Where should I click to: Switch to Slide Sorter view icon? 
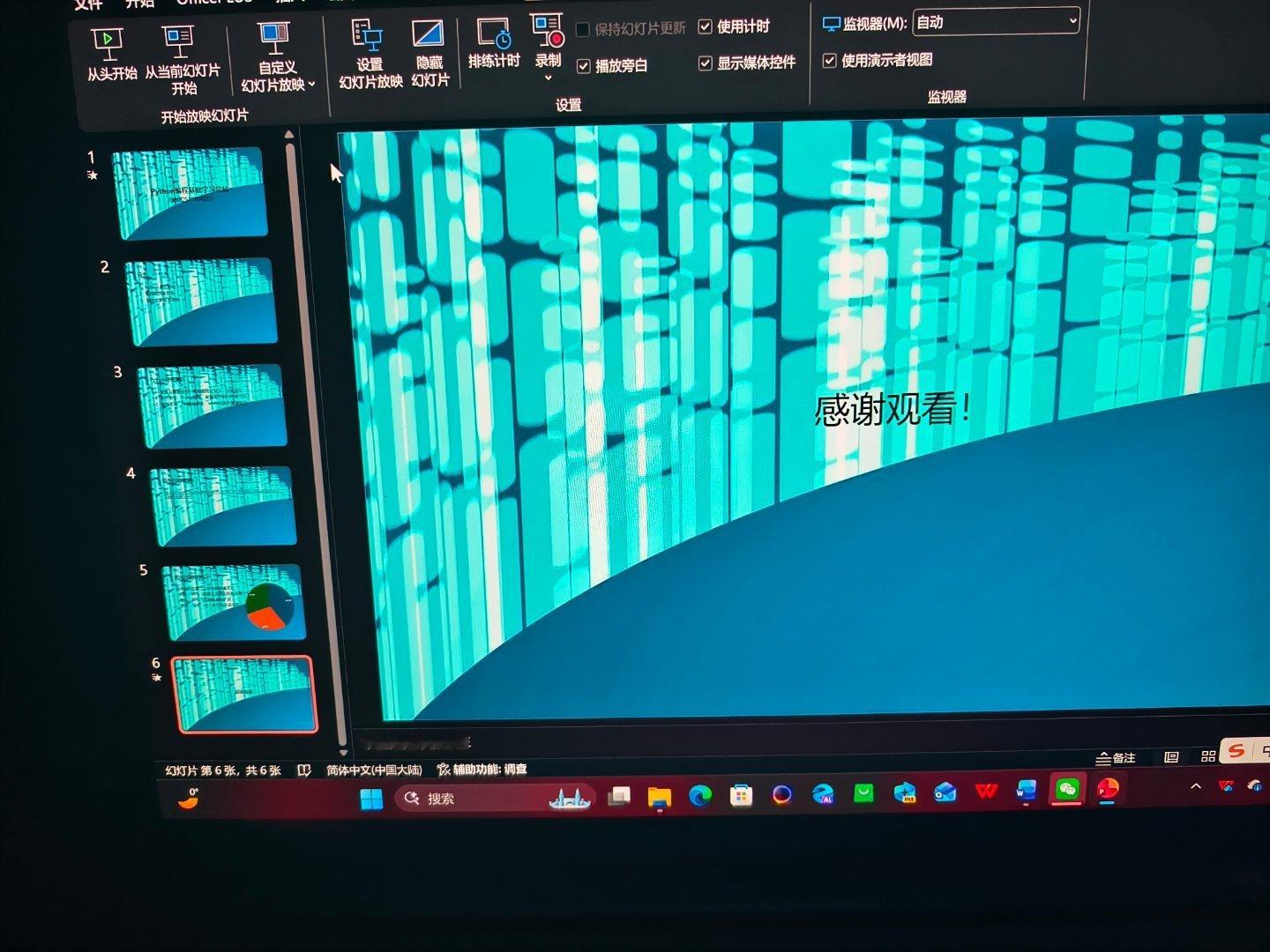pyautogui.click(x=1208, y=756)
